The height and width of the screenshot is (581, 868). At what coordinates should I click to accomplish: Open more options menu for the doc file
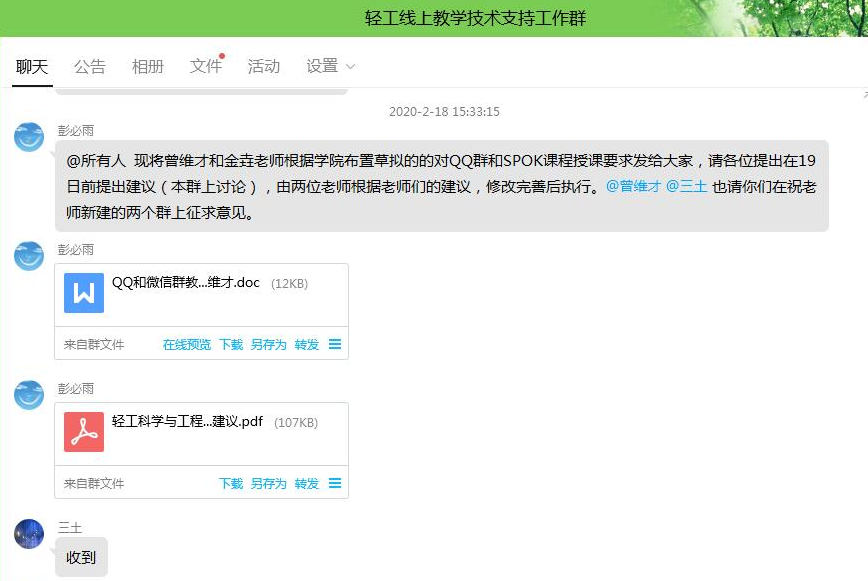(335, 344)
